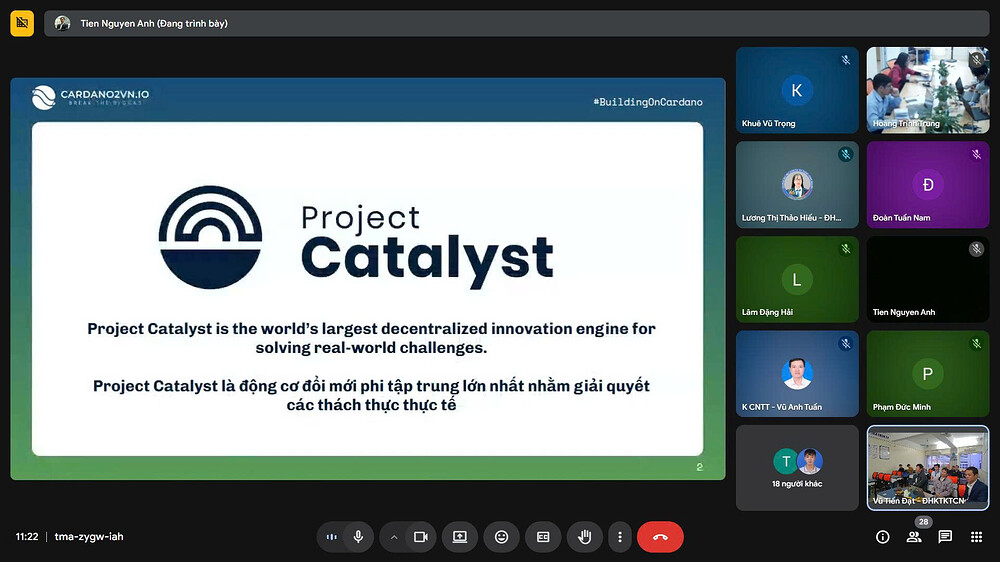Select Phạm Đức Minh tile
Image resolution: width=1000 pixels, height=562 pixels.
tap(928, 374)
